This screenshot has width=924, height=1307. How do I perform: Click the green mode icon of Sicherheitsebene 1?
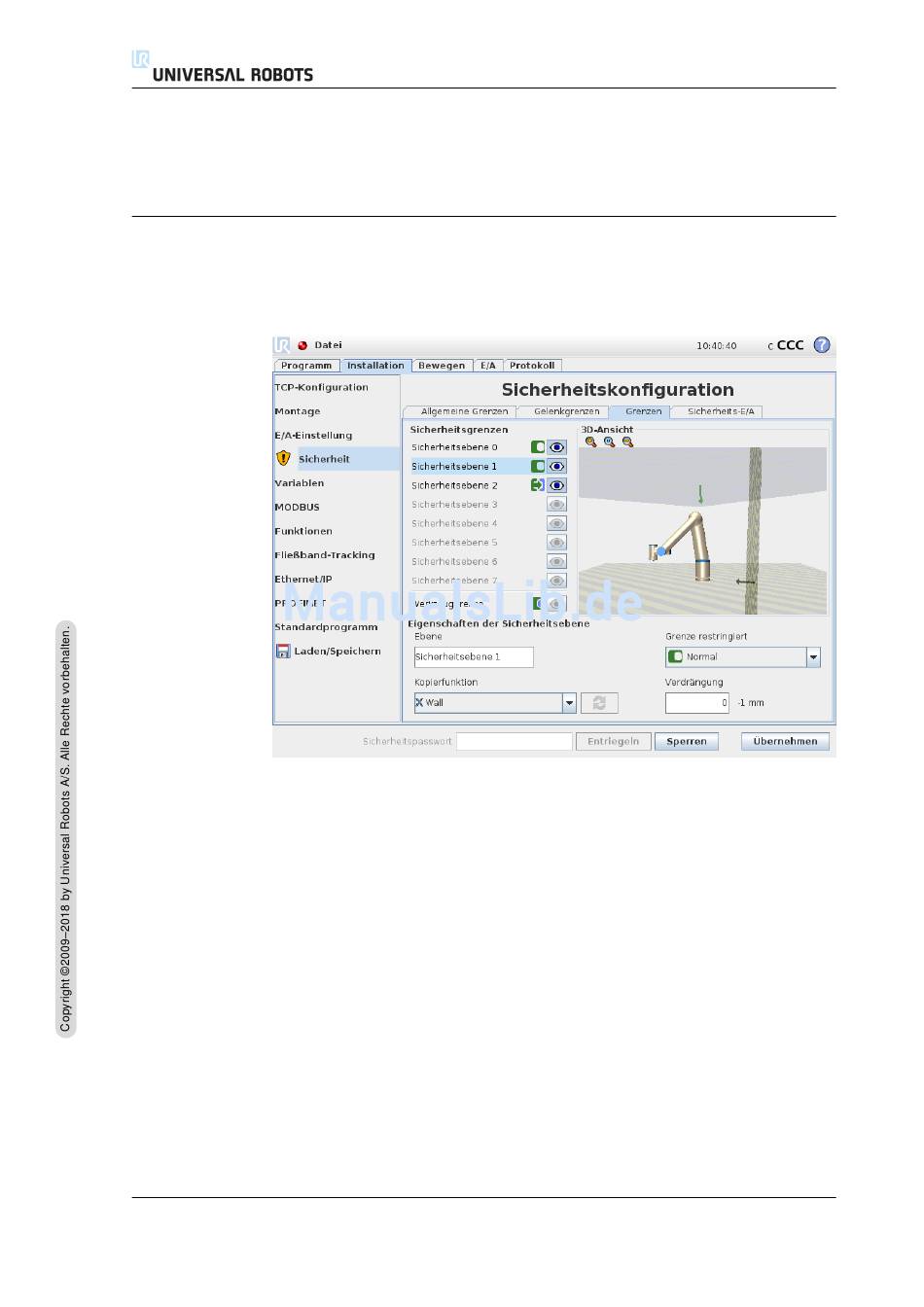pos(537,467)
